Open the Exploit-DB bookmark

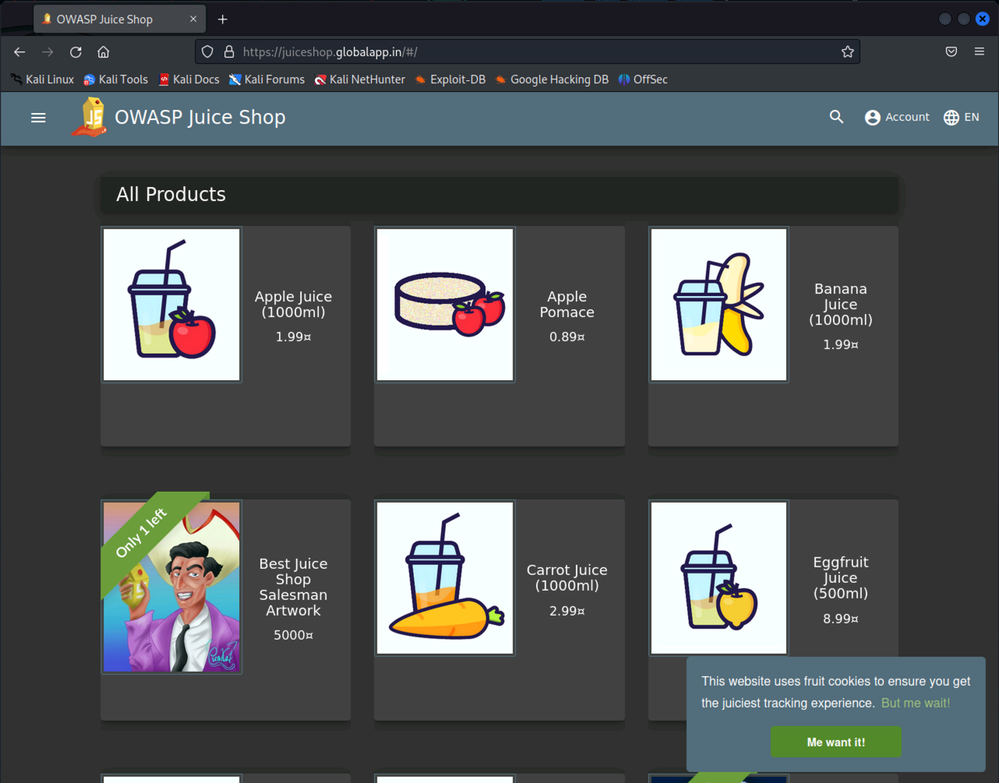[450, 80]
